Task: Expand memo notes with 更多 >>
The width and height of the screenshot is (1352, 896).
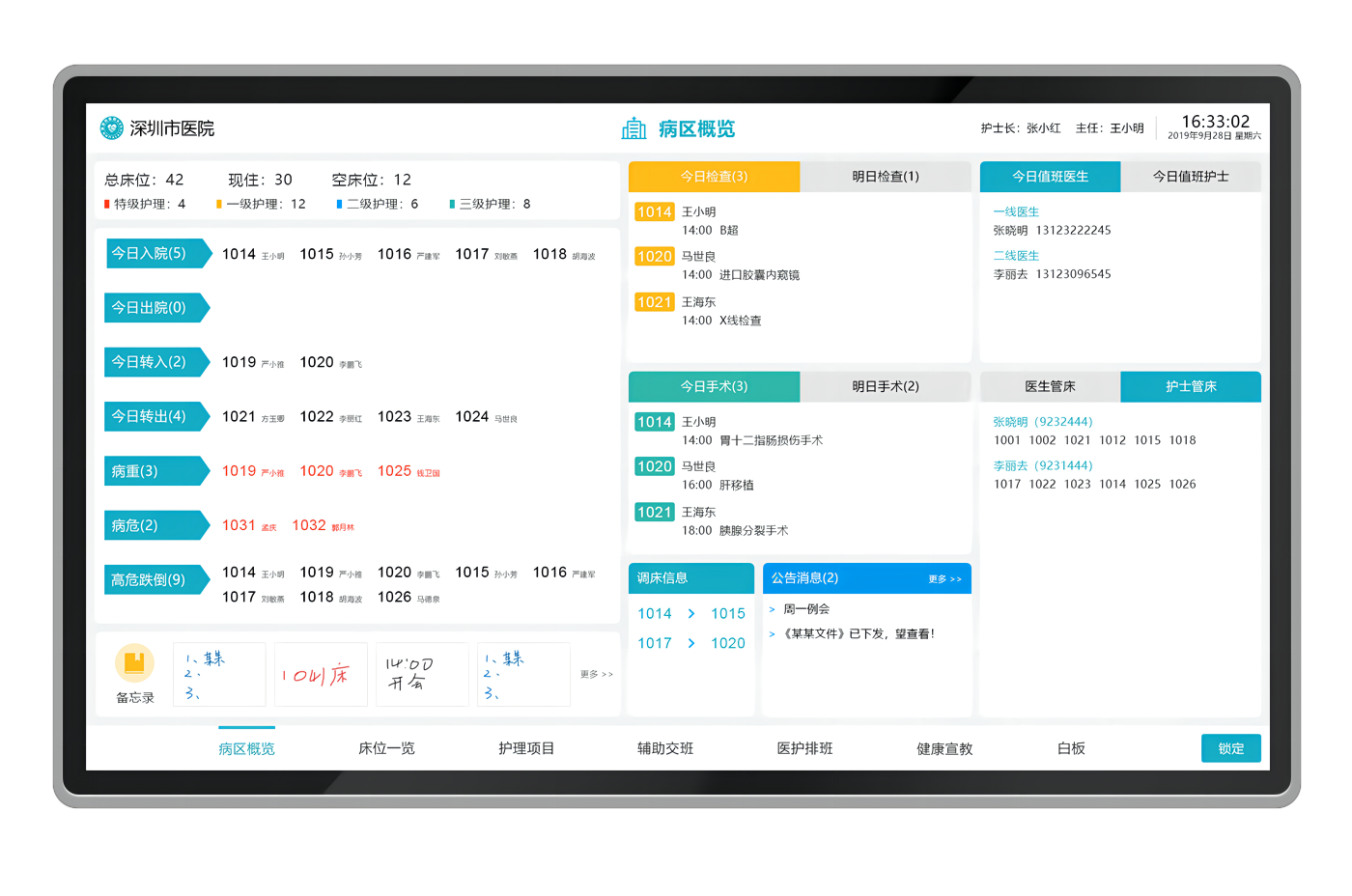Action: coord(596,674)
